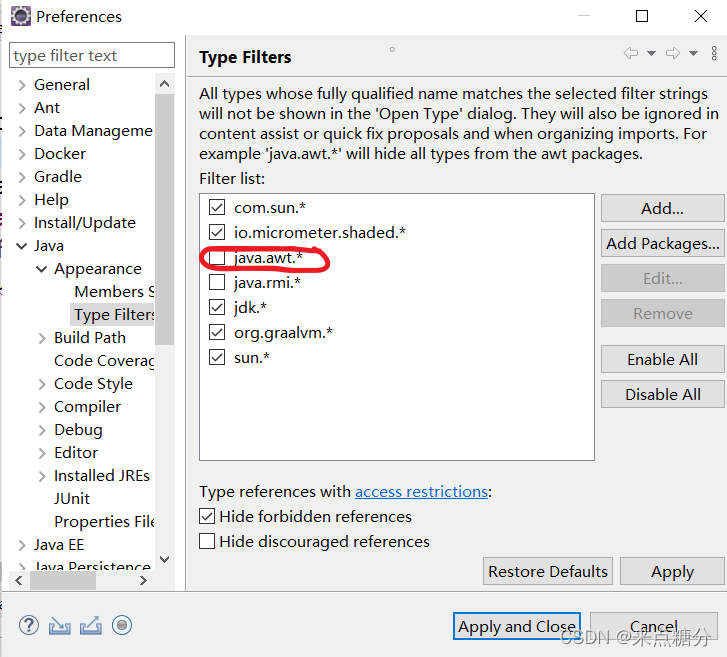
Task: Click the tree horizontal scroll right arrow
Action: (143, 580)
